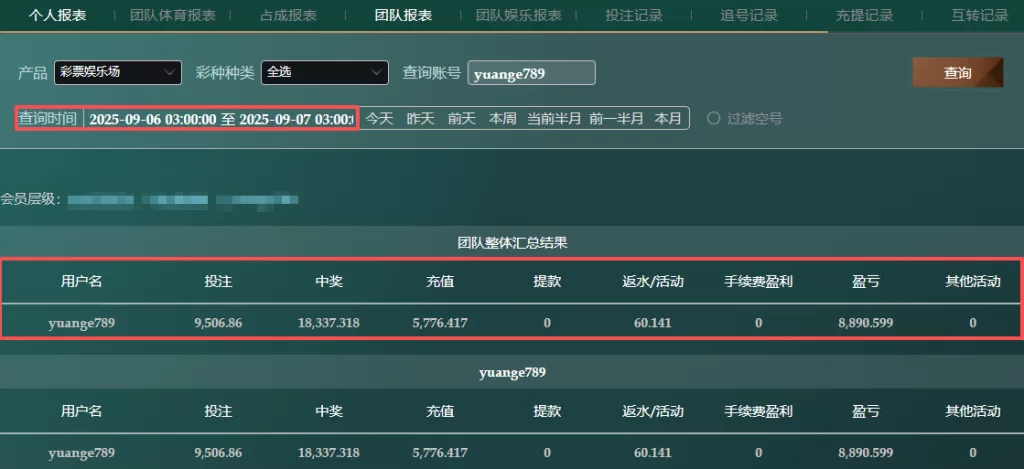
Task: Open the 追号记录 tab
Action: click(749, 16)
